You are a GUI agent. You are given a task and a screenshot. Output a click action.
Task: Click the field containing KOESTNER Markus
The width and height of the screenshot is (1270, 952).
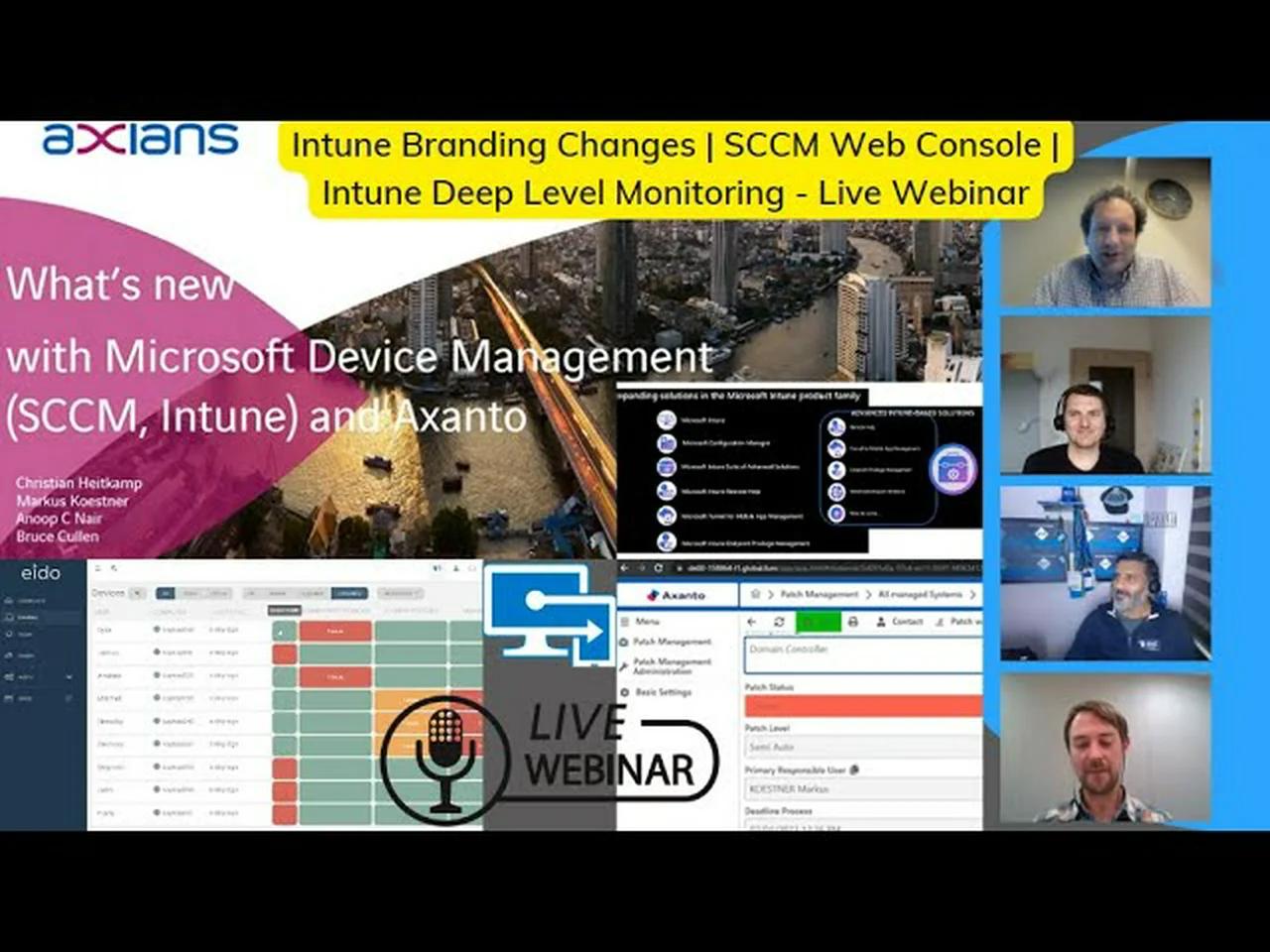coord(862,788)
